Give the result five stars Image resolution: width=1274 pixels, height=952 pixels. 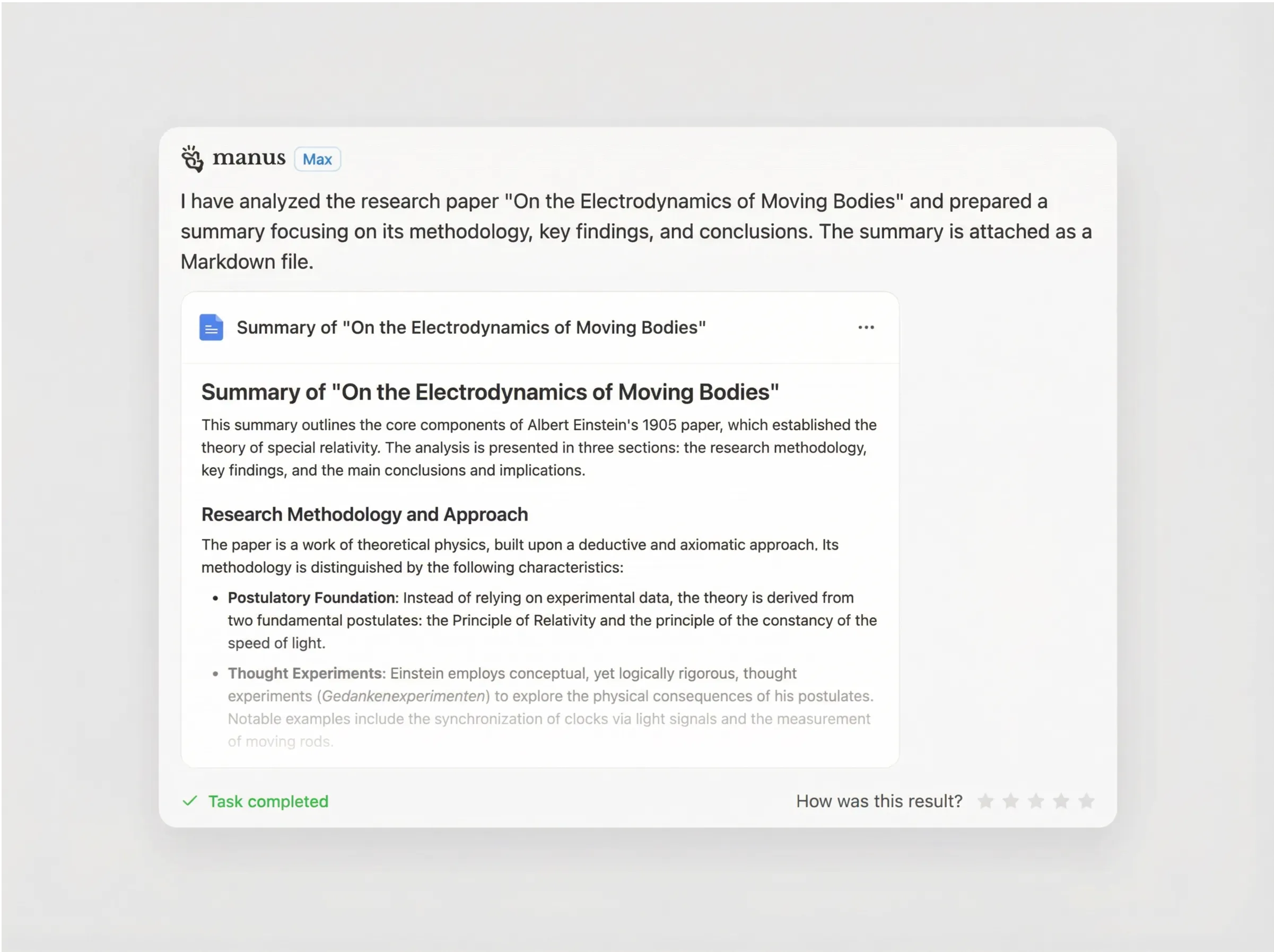coord(1087,801)
